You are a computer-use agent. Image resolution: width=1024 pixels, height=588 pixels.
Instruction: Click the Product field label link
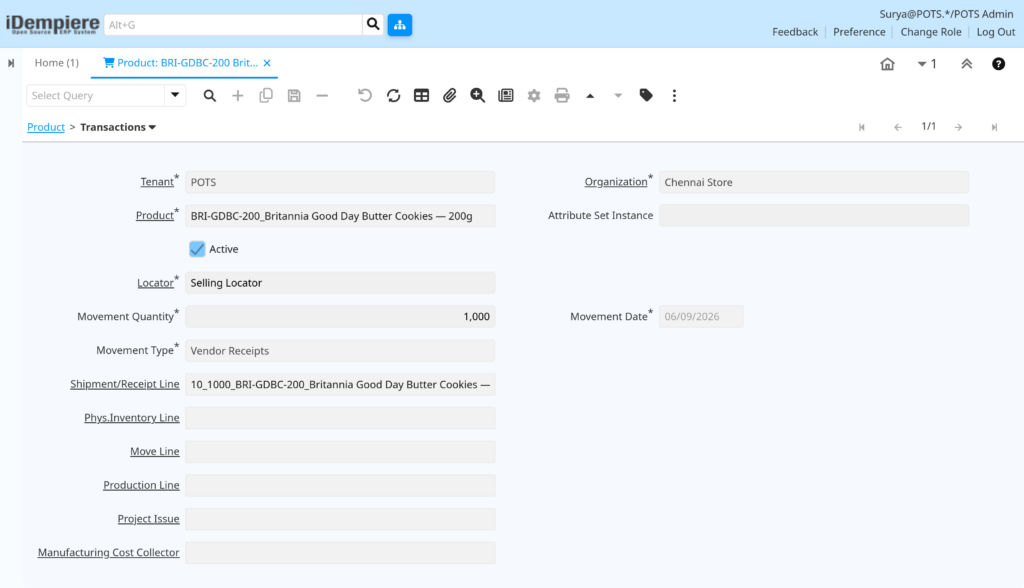click(155, 215)
